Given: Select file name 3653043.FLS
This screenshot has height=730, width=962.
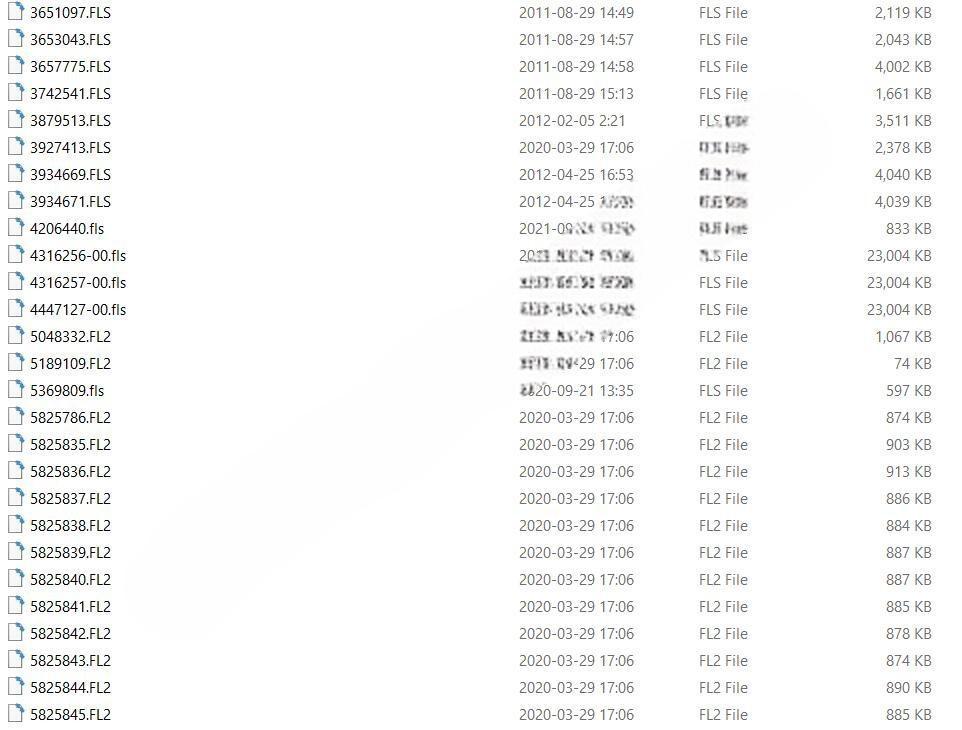Looking at the screenshot, I should [71, 40].
